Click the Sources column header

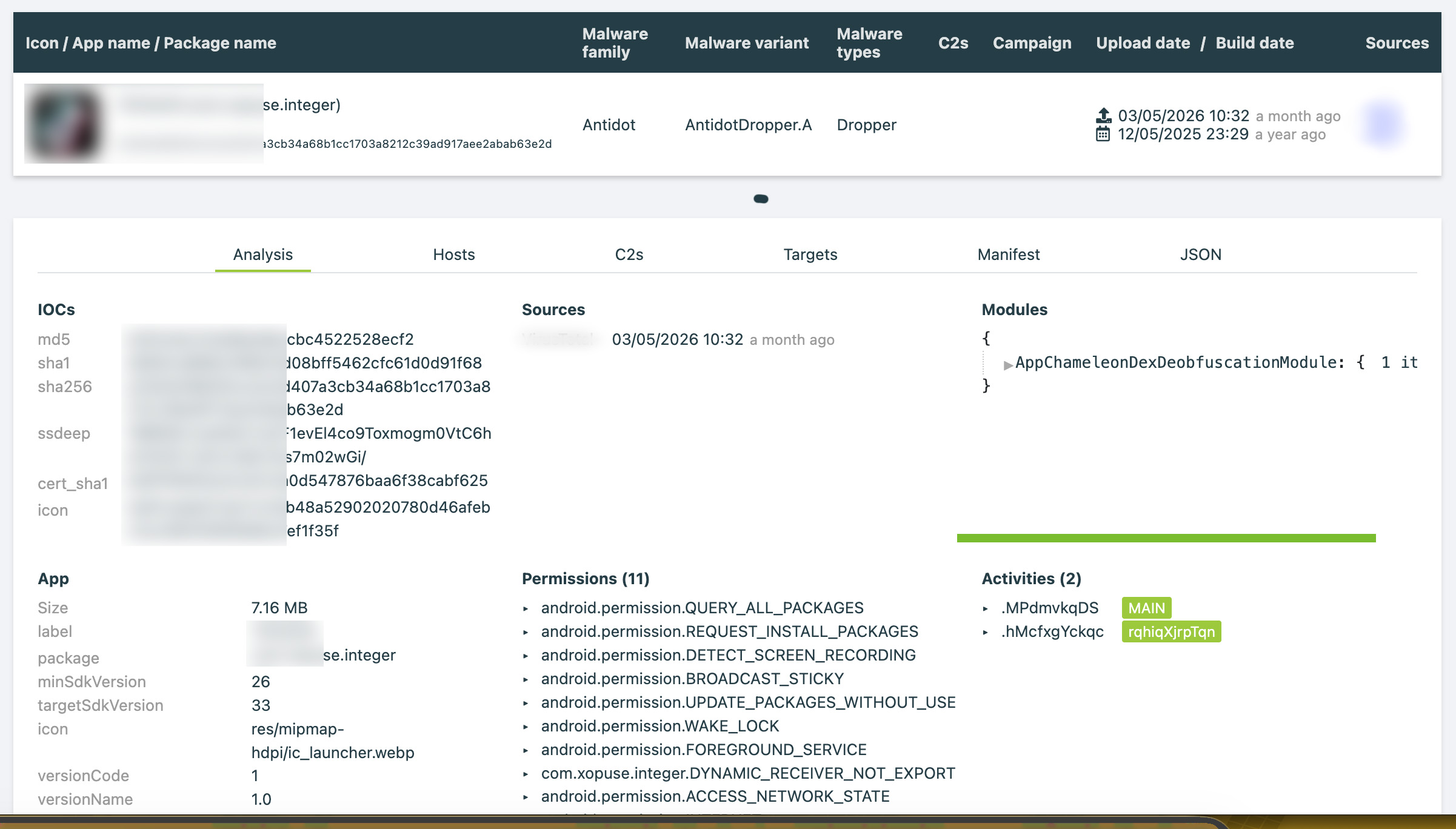click(x=1397, y=43)
